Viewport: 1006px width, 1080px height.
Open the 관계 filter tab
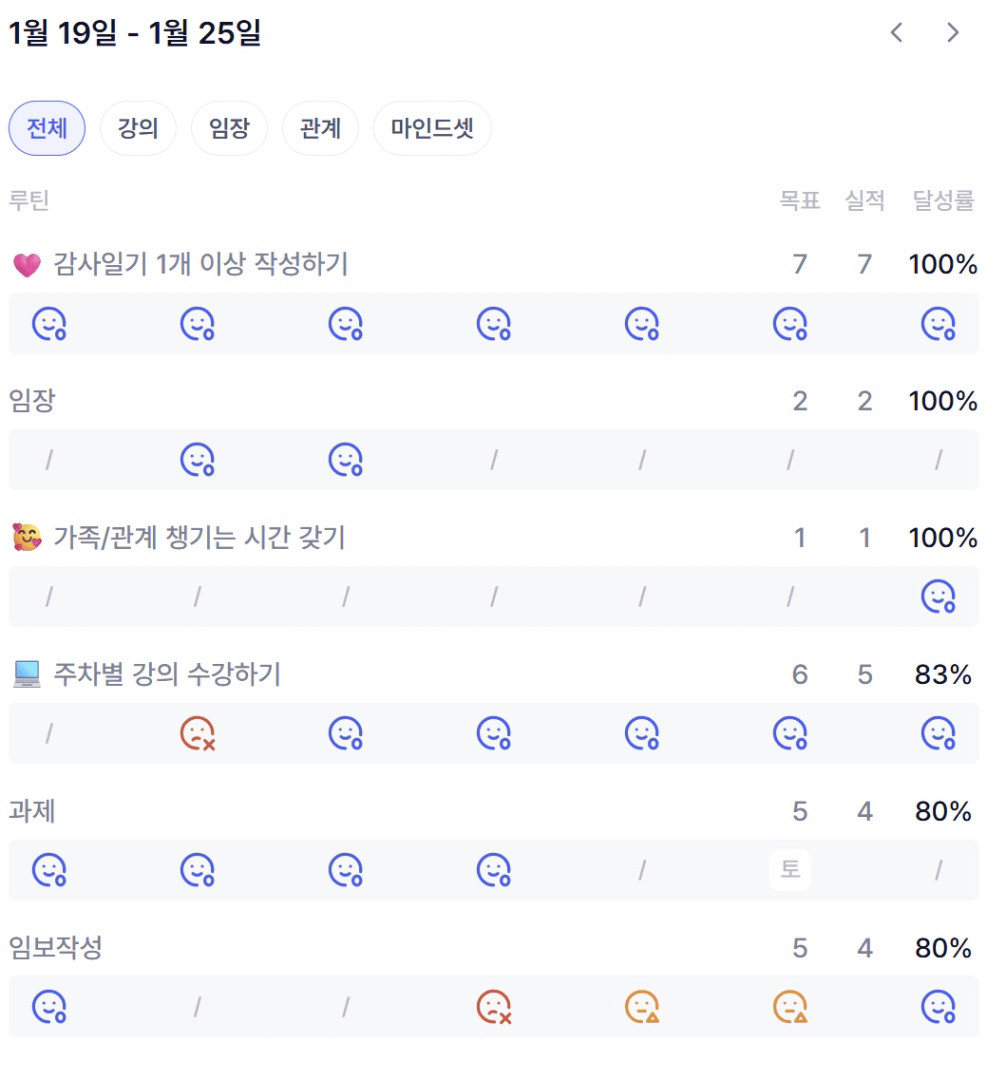click(x=320, y=129)
